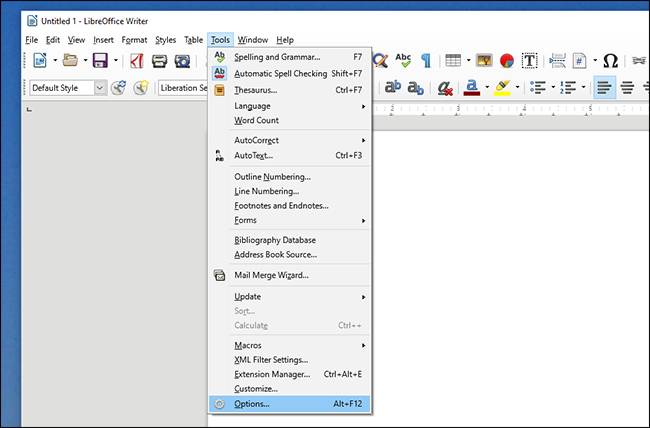Open dropdown arrow next to Save icon

coord(116,61)
